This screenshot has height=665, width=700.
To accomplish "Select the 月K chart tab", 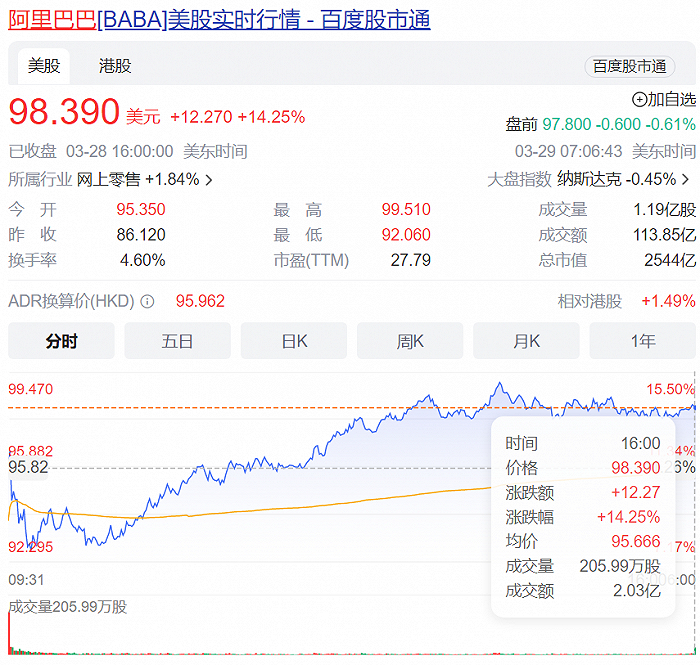I will tap(526, 341).
